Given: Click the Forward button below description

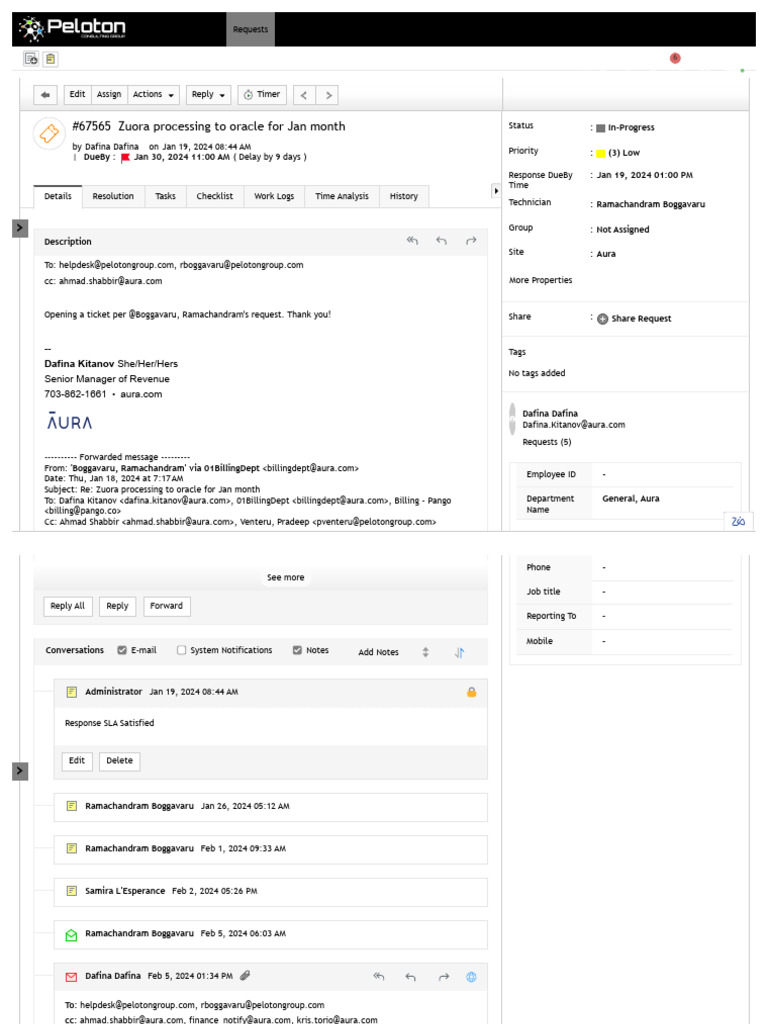Looking at the screenshot, I should (x=167, y=606).
